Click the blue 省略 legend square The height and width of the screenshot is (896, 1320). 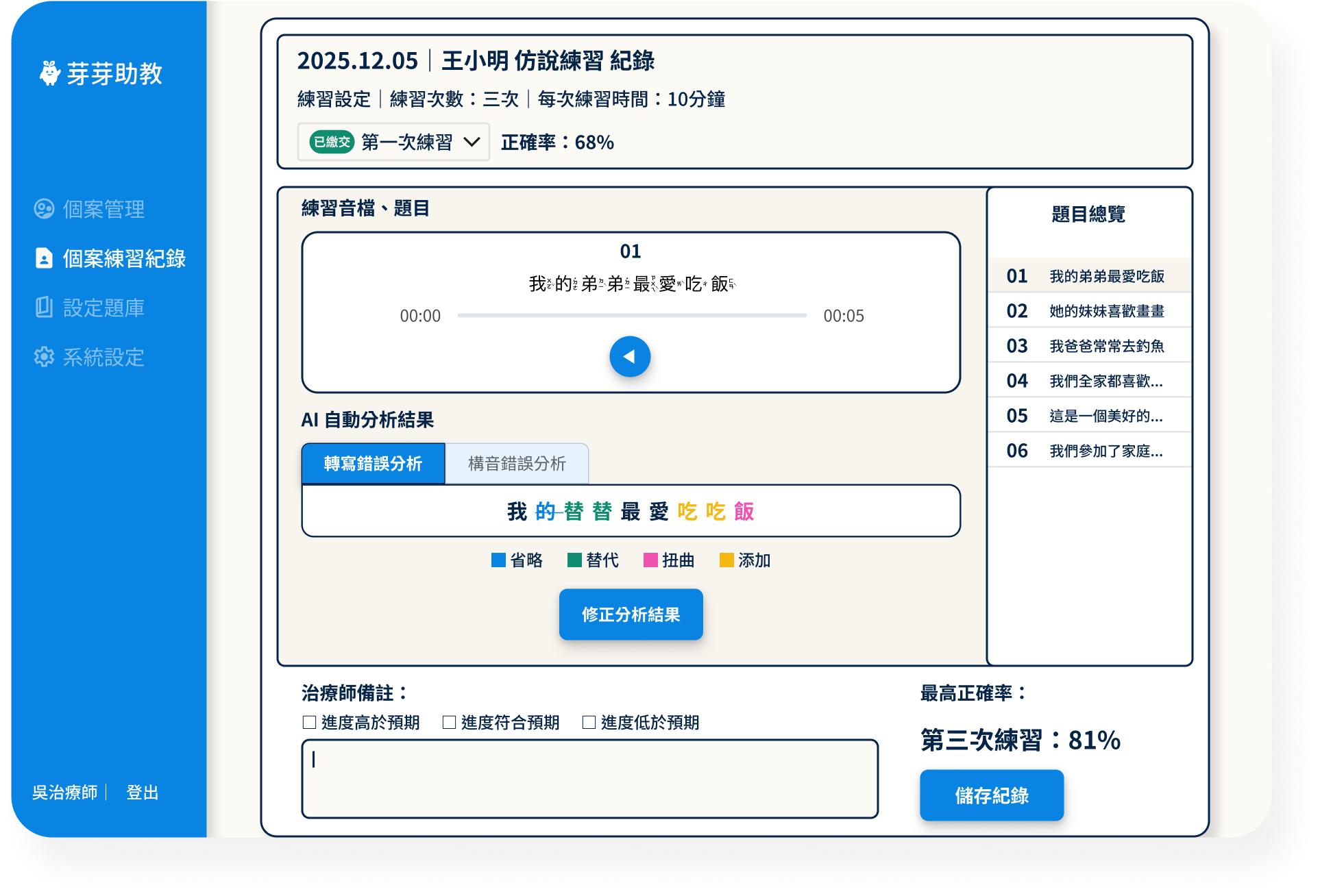pos(498,560)
